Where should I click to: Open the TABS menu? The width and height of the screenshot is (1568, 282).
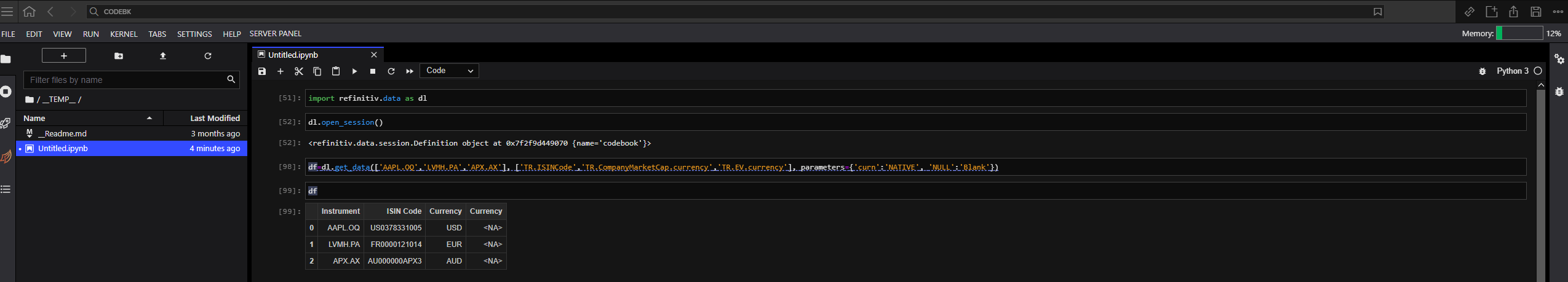(157, 34)
